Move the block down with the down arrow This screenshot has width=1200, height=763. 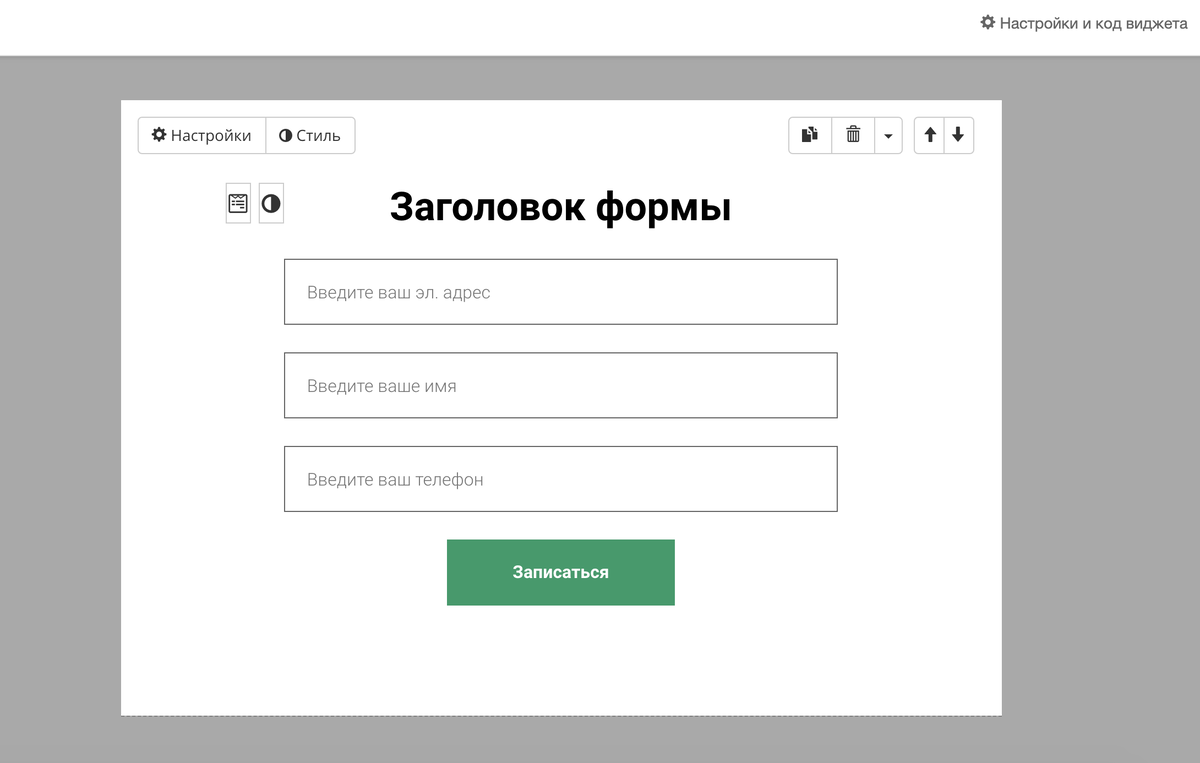(958, 135)
